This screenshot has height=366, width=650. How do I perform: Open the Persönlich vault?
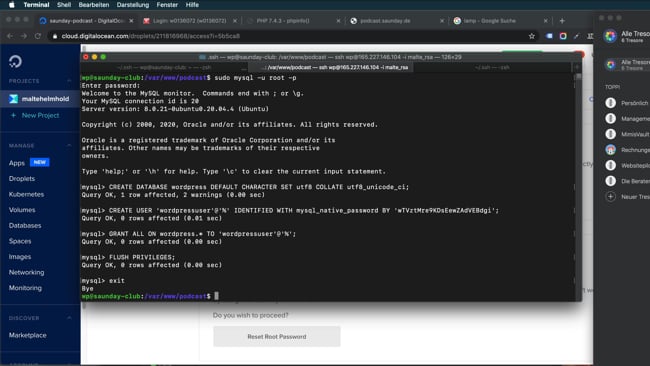pos(627,103)
